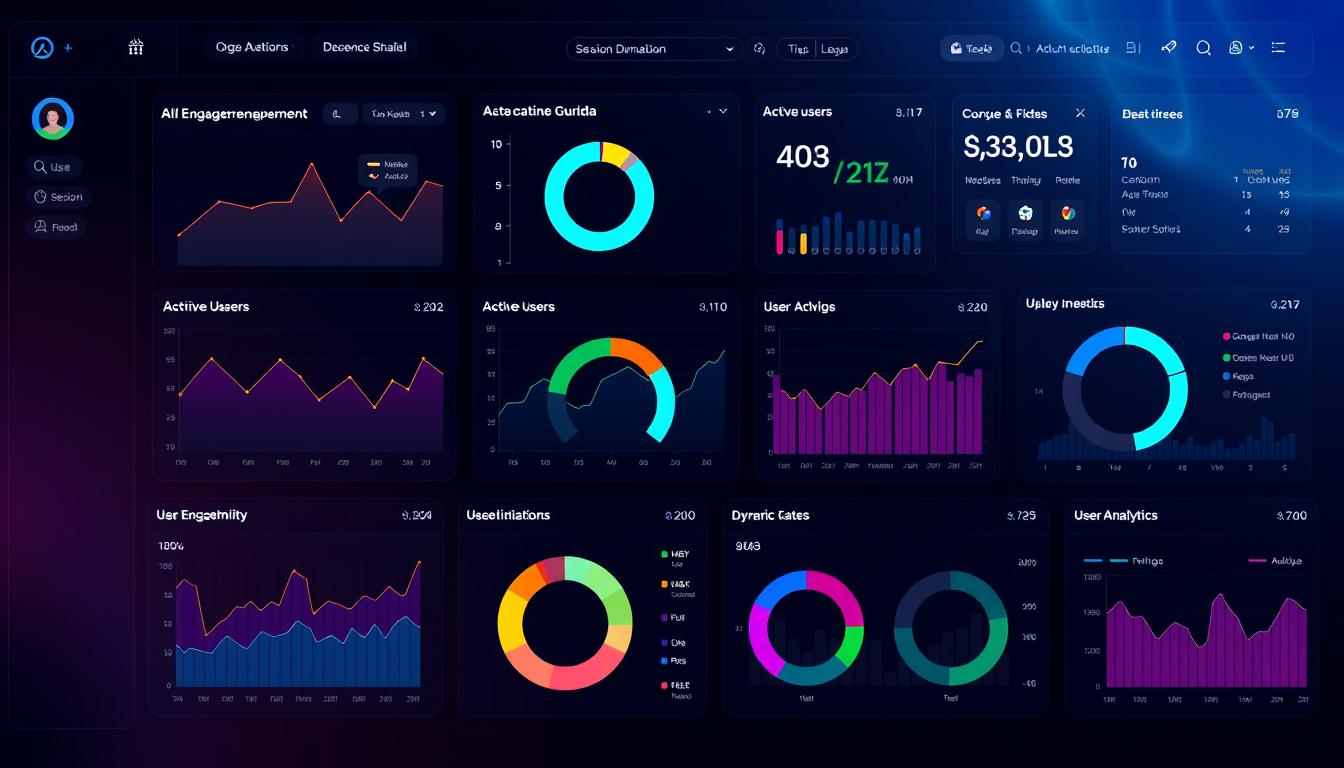Click the teal donut in Dyraric Eates

tap(950, 628)
